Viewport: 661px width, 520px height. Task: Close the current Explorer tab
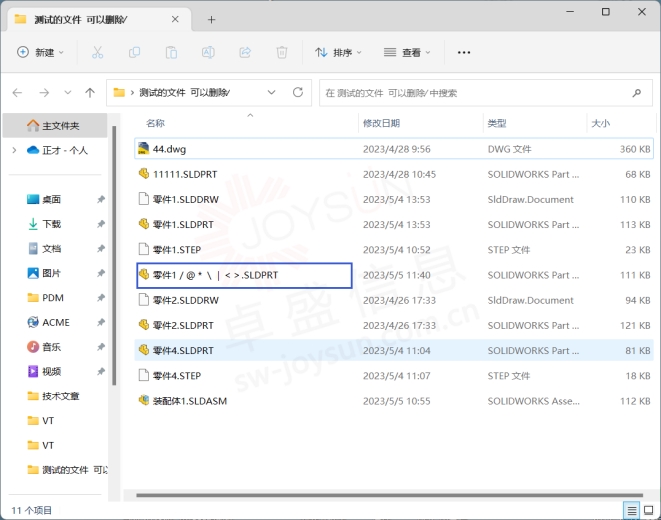tap(175, 19)
